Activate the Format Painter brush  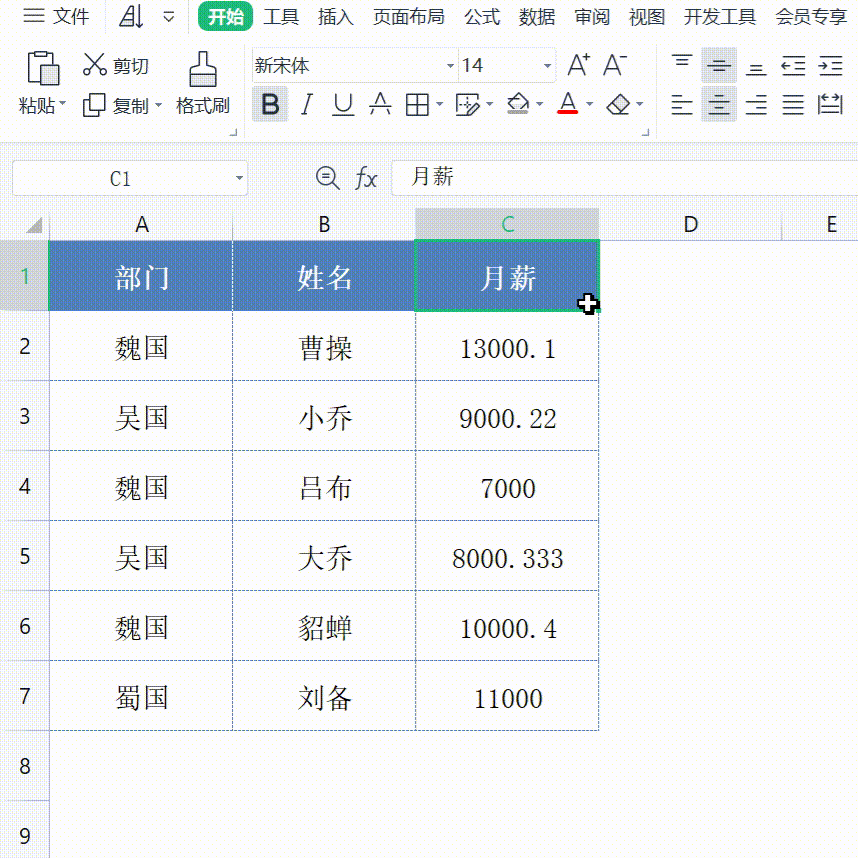(203, 69)
